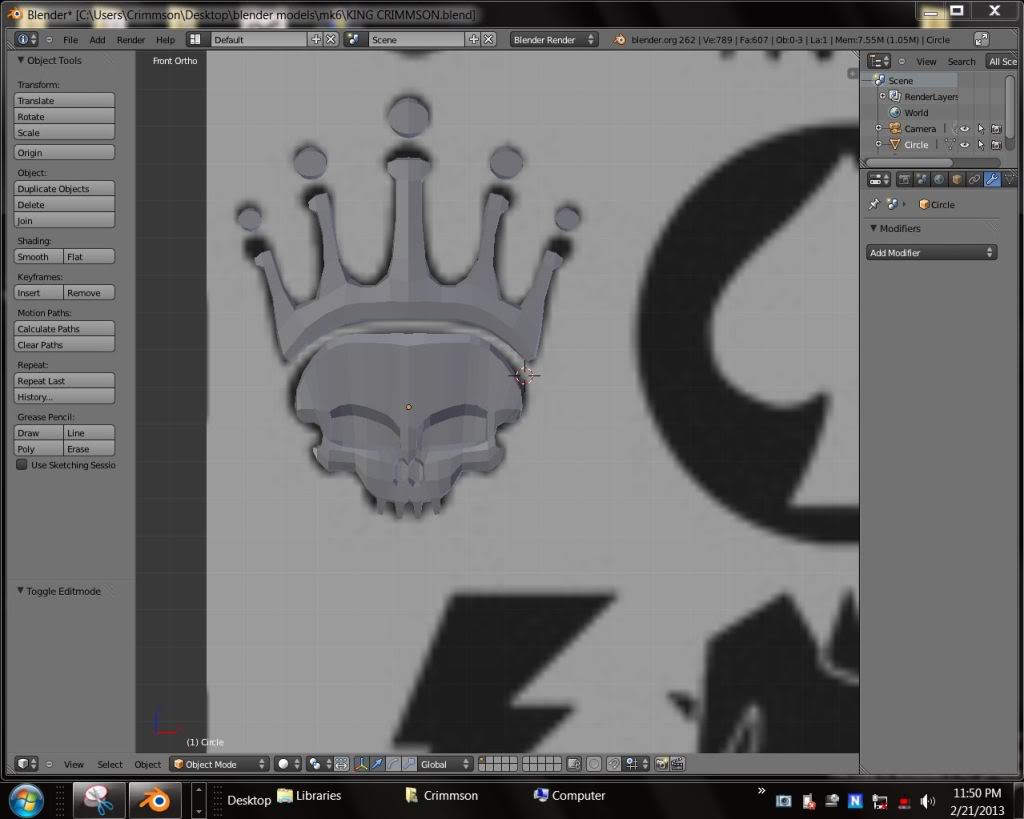Toggle fullscreen with the header corner icon
The width and height of the screenshot is (1024, 819).
point(981,39)
